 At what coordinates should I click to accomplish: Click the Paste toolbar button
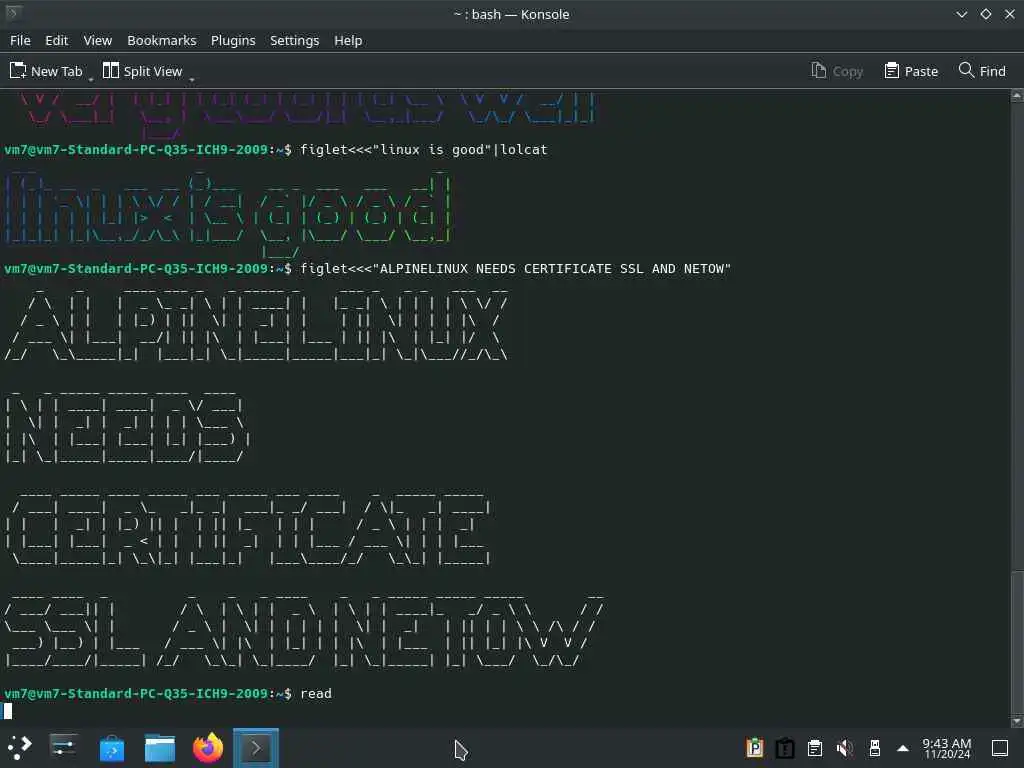coord(911,71)
